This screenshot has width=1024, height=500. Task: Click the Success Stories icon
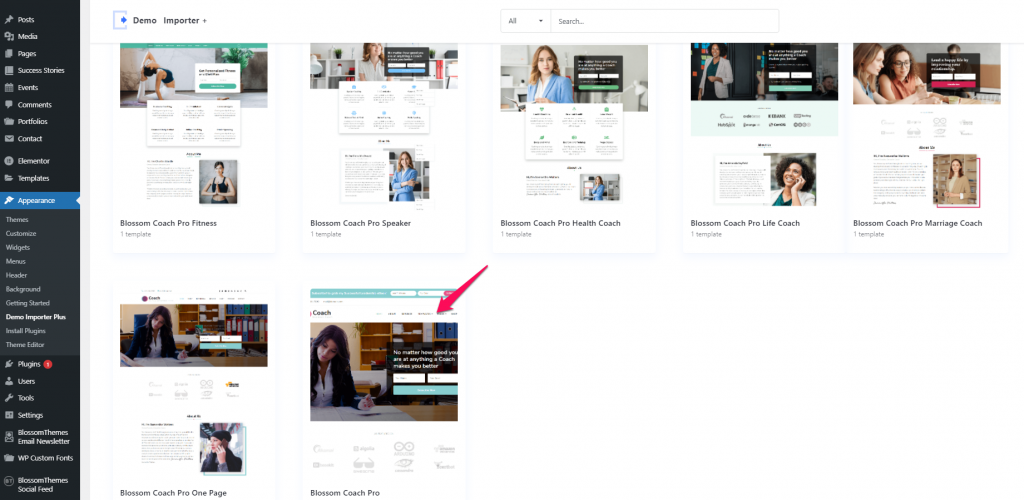[x=9, y=70]
